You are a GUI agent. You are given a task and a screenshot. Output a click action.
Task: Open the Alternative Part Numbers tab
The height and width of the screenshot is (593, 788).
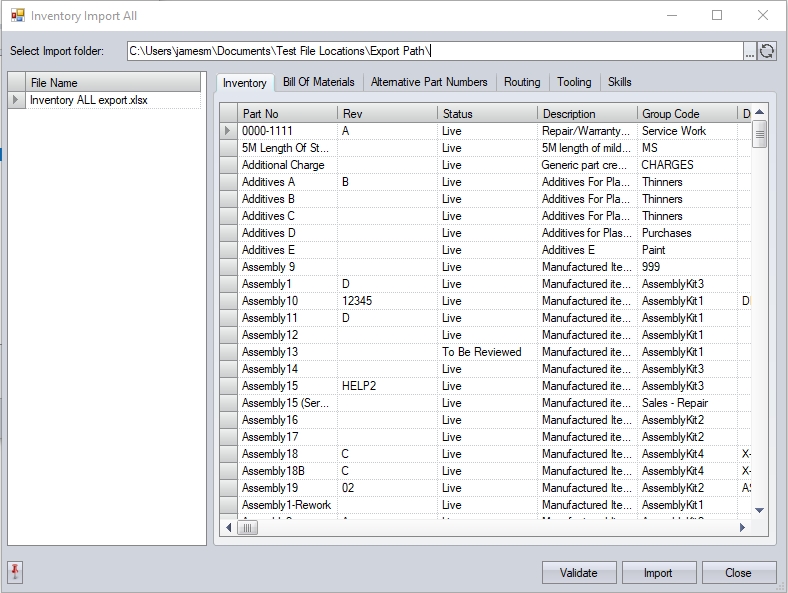429,82
